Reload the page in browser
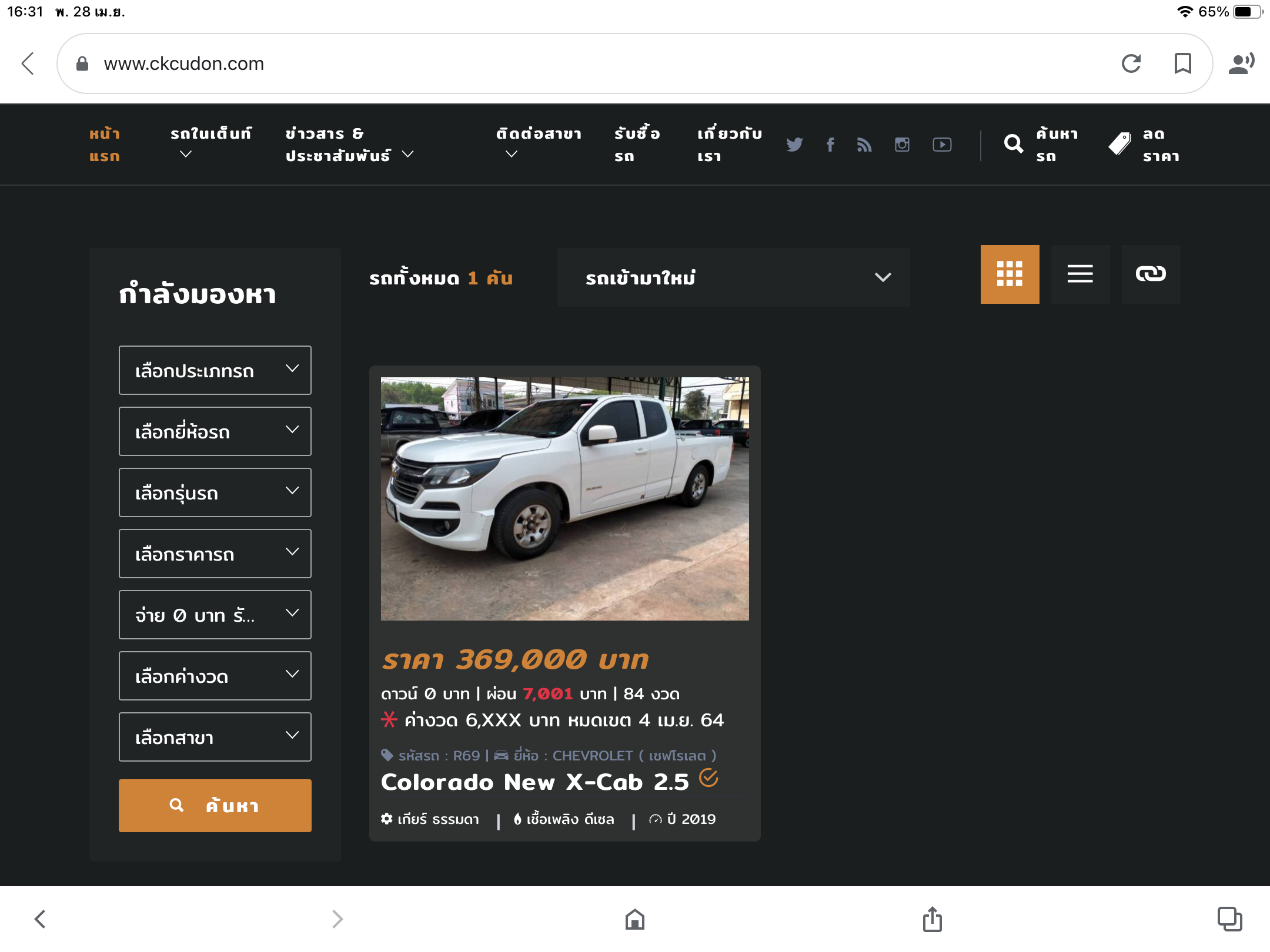 pyautogui.click(x=1131, y=63)
